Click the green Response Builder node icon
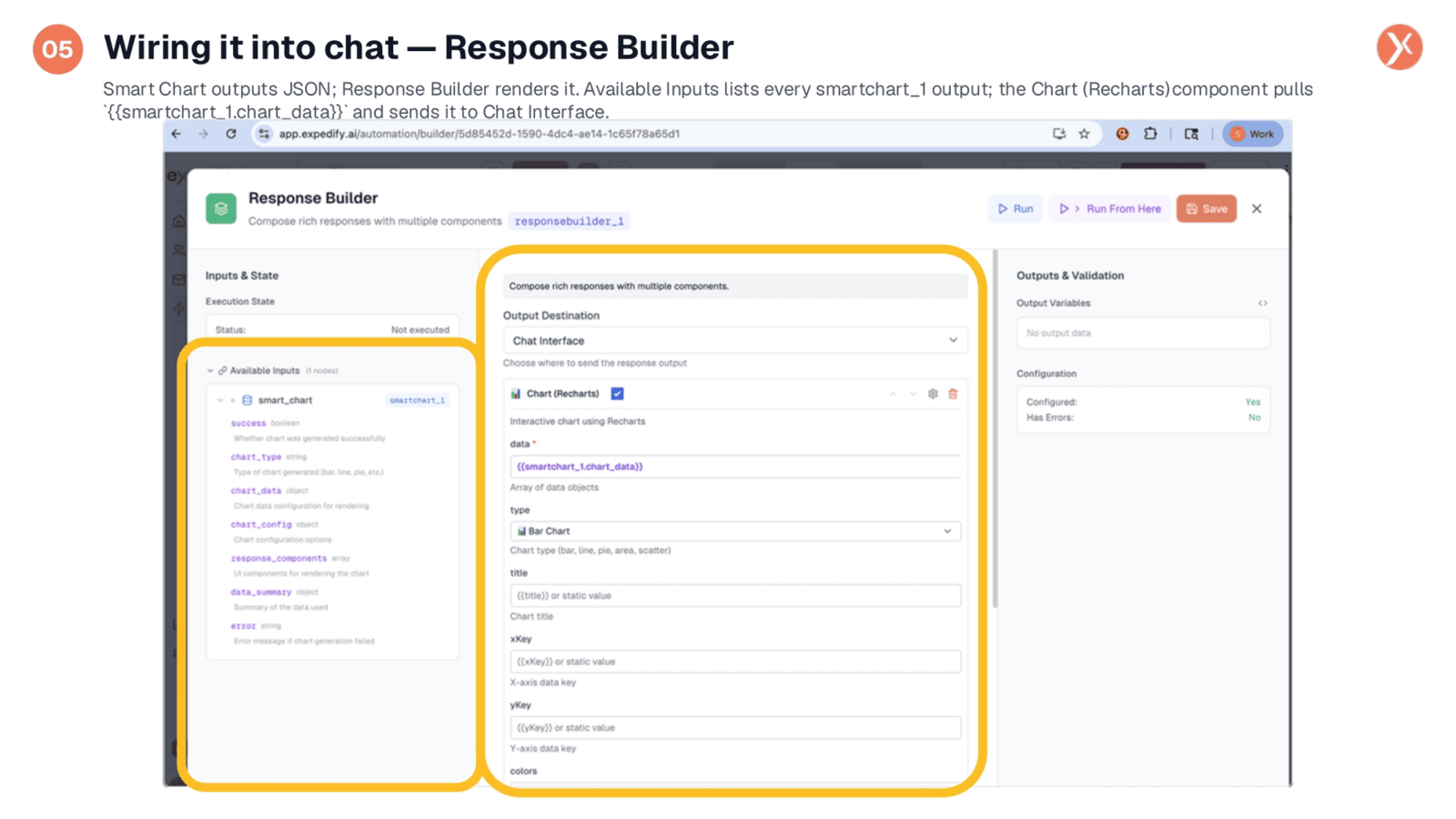Image resolution: width=1456 pixels, height=819 pixels. 221,208
